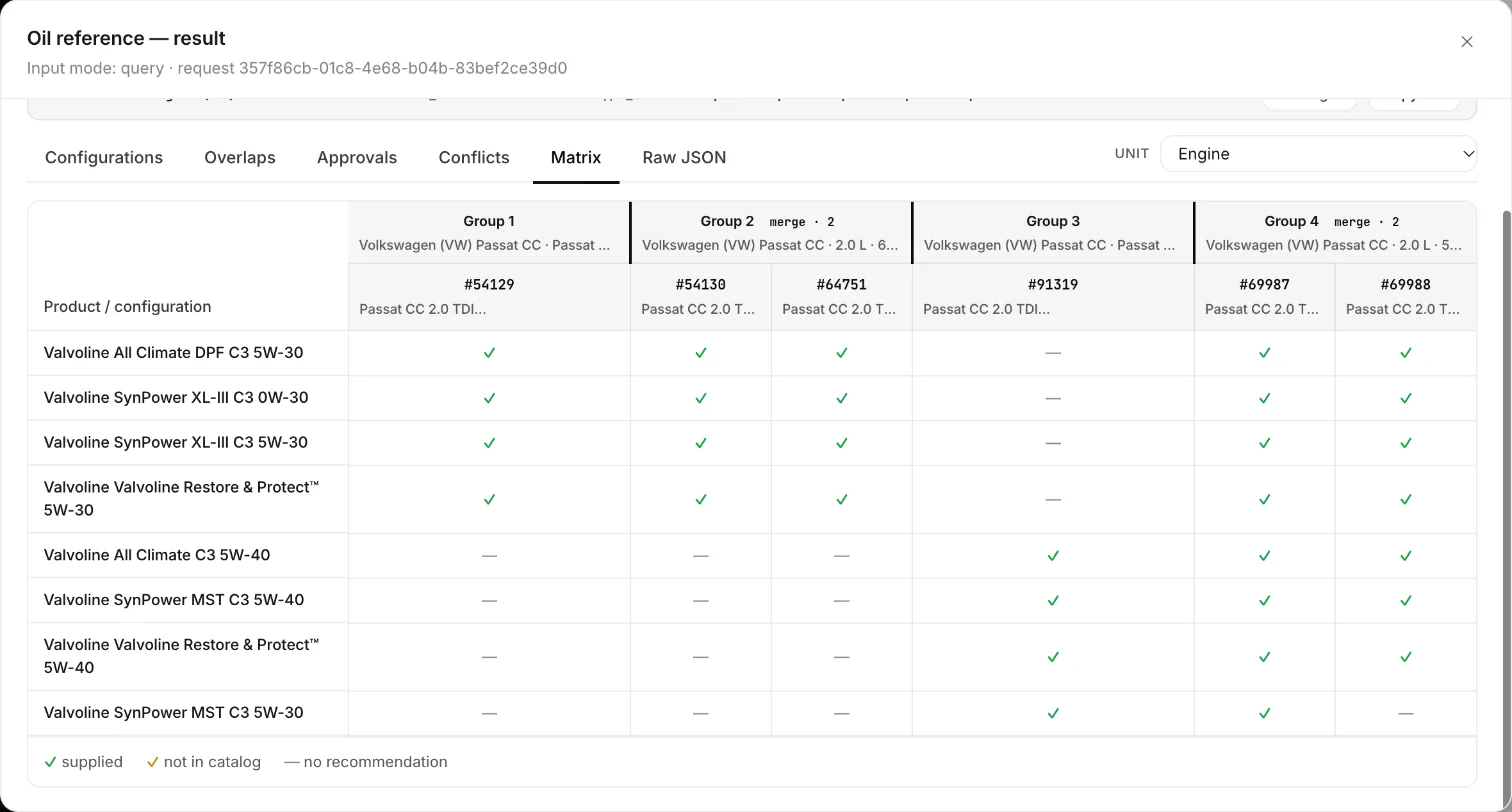The height and width of the screenshot is (812, 1512).
Task: Click the Valvoline SynPower MST C3 5W-40 row label
Action: point(174,601)
